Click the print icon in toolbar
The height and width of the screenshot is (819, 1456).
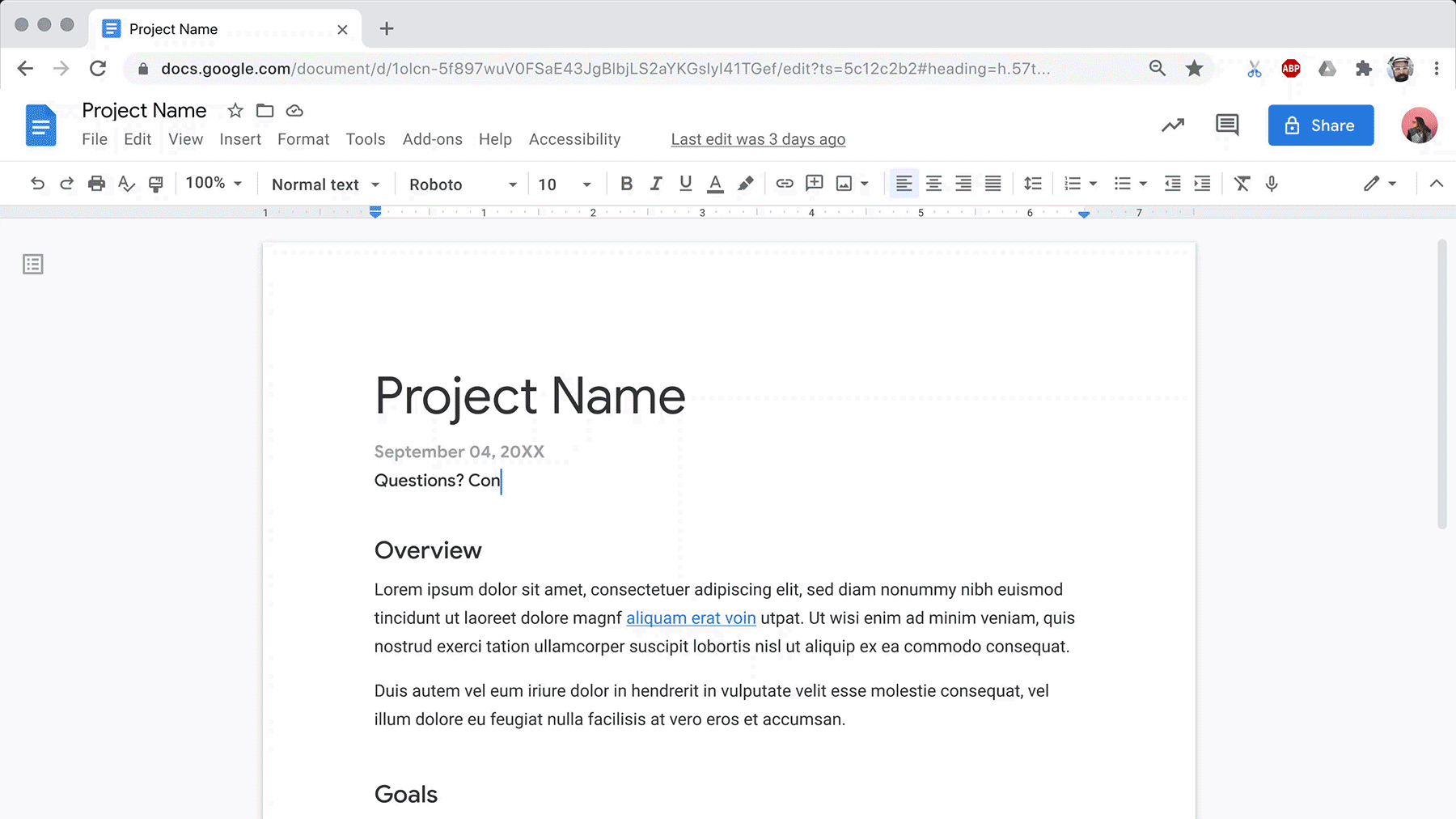pos(96,184)
